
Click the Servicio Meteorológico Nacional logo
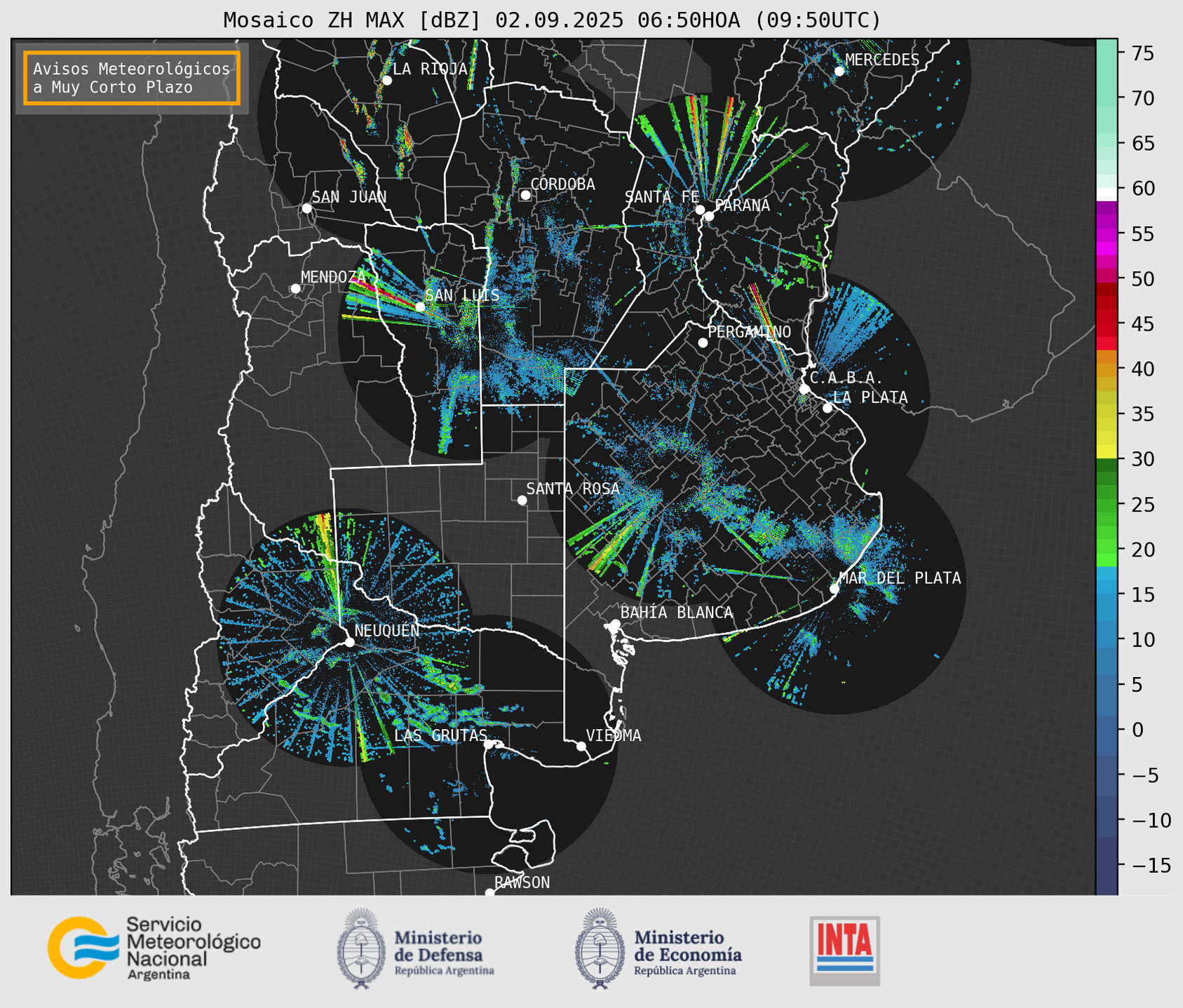coord(154,948)
